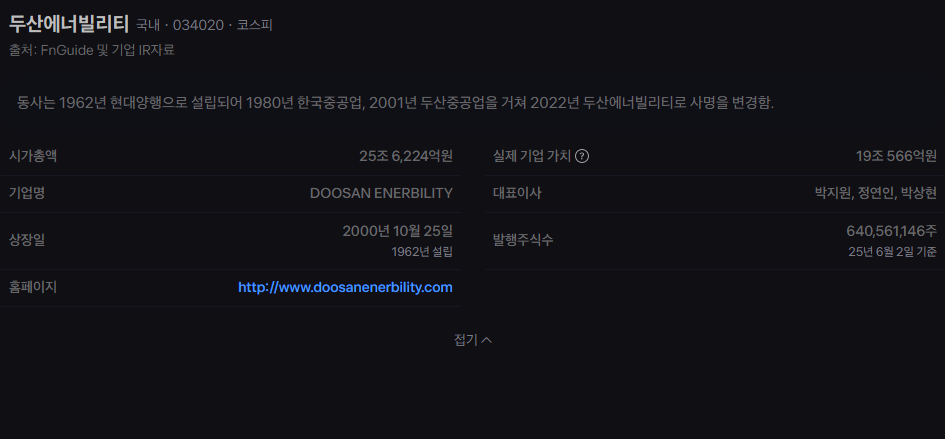The image size is (945, 439).
Task: Collapse the section with 접기 chevron
Action: (472, 340)
